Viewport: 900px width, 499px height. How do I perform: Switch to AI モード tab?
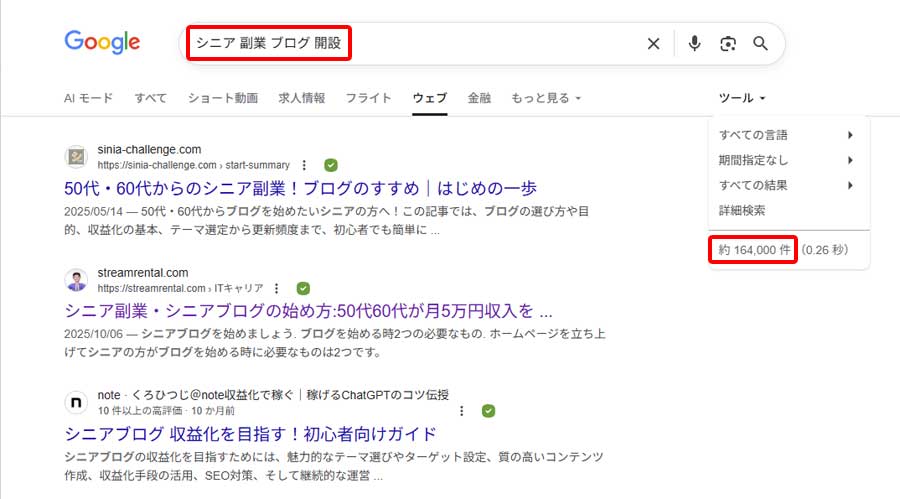pyautogui.click(x=88, y=98)
